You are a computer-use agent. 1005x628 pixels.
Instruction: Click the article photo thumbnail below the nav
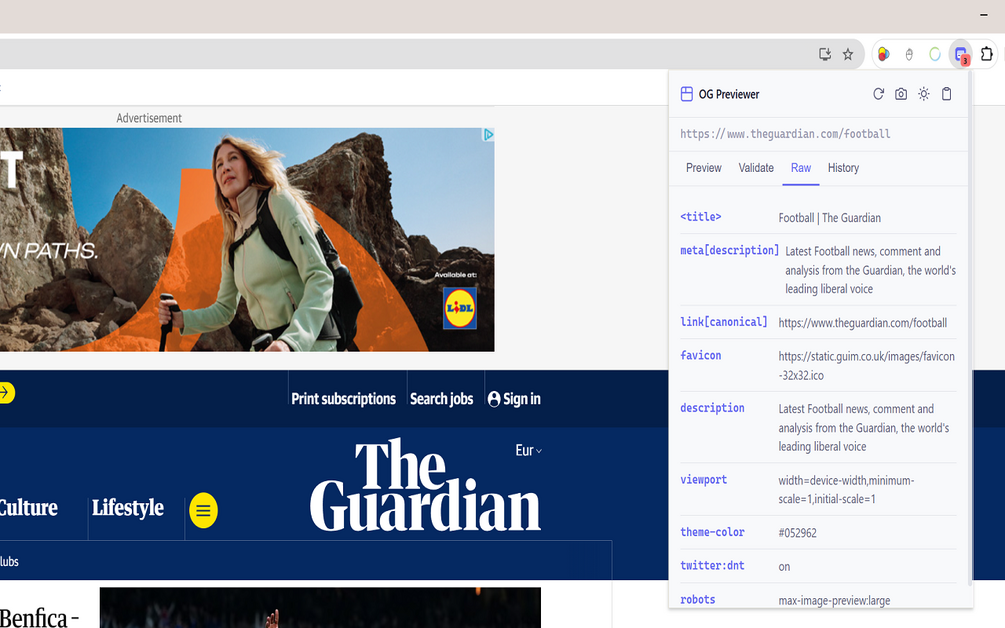(320, 607)
